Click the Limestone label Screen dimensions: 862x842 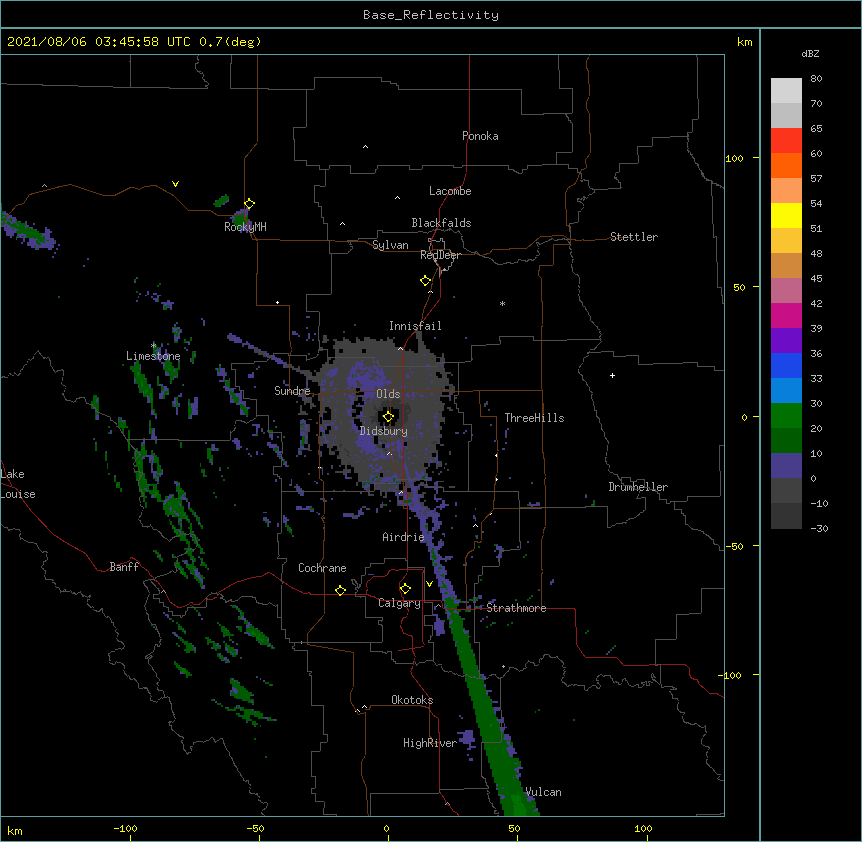[153, 356]
